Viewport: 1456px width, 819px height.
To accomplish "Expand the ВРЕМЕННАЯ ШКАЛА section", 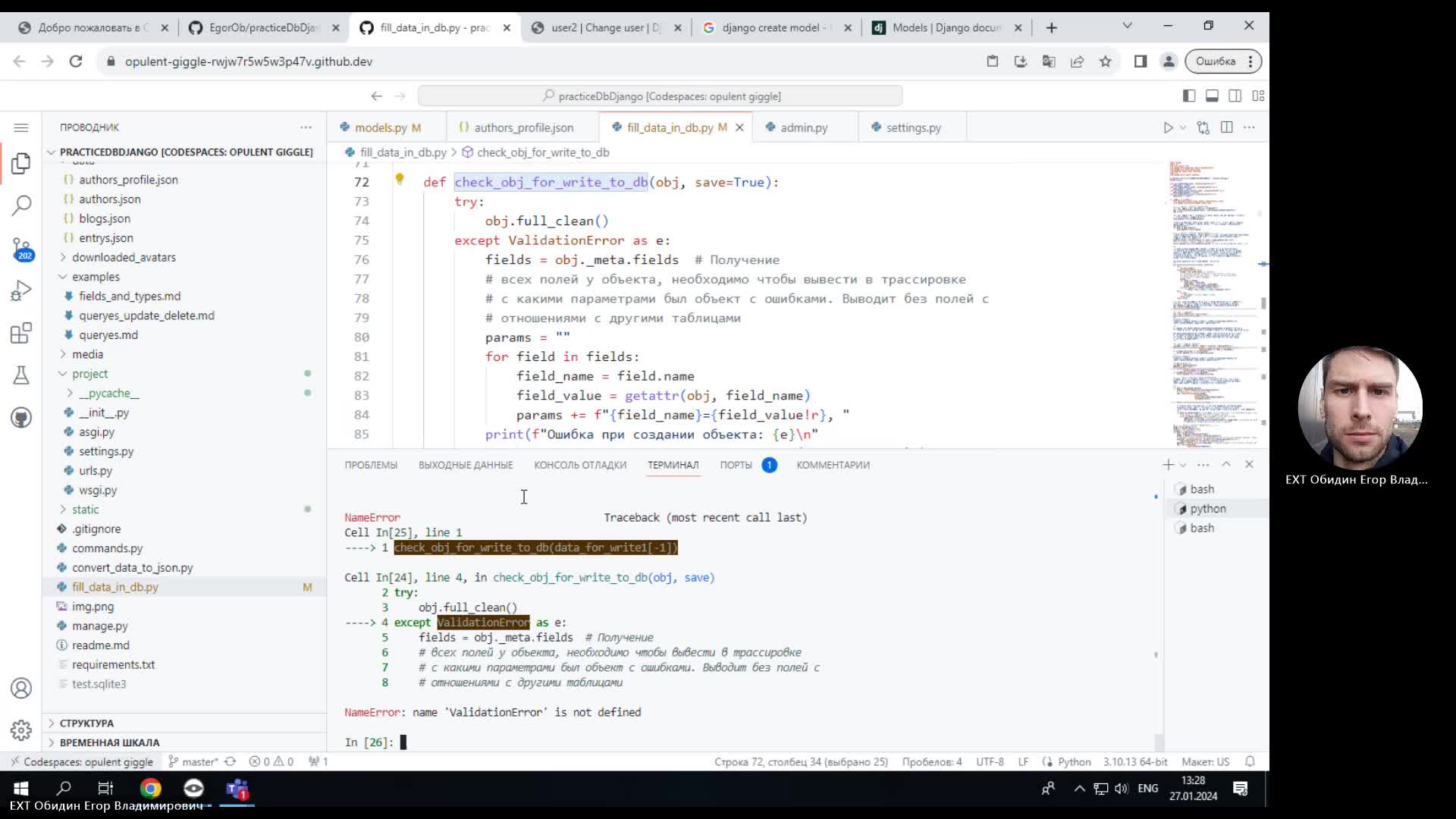I will (x=109, y=742).
